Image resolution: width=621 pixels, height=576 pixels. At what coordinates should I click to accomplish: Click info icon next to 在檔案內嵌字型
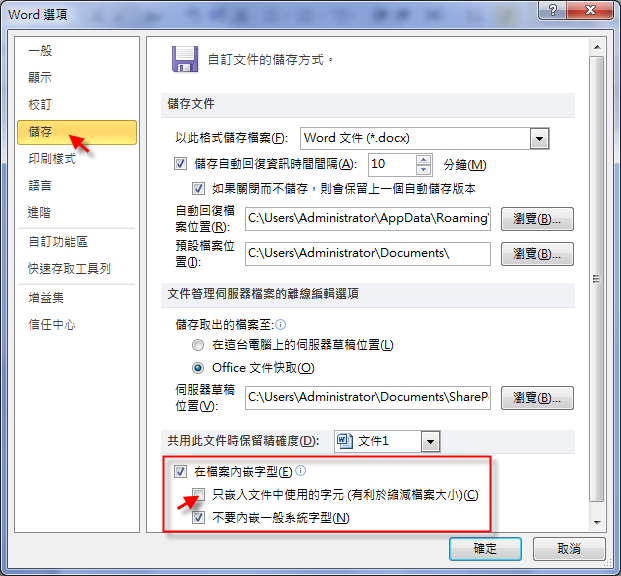click(301, 470)
